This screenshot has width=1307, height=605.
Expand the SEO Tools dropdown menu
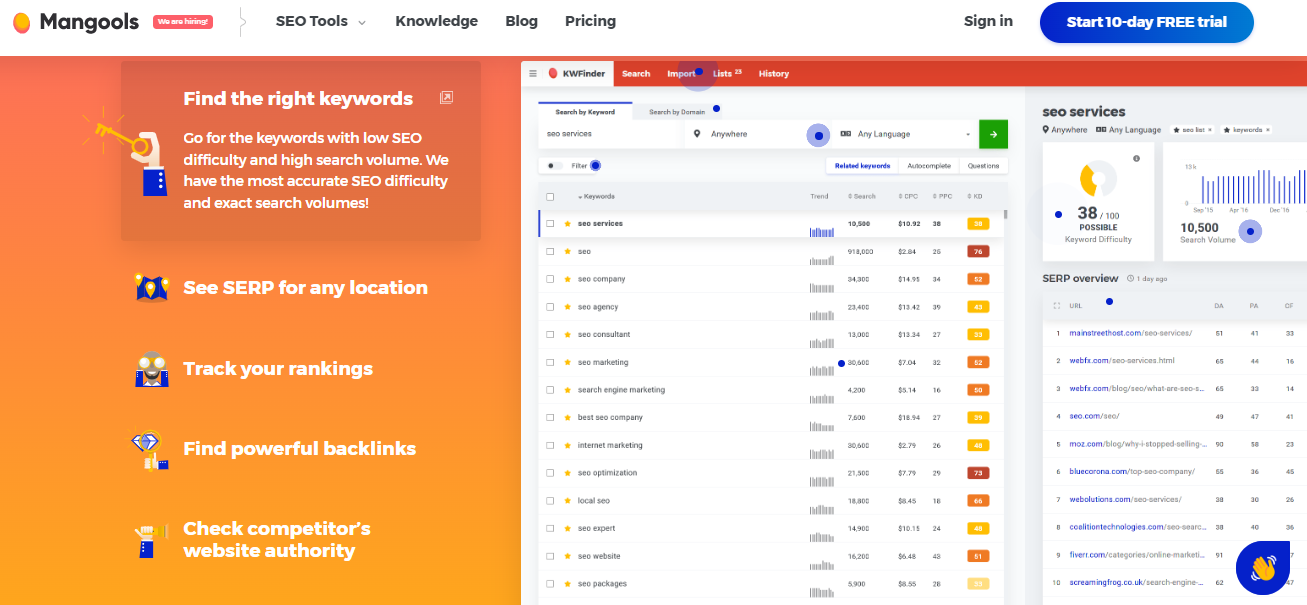pos(321,21)
